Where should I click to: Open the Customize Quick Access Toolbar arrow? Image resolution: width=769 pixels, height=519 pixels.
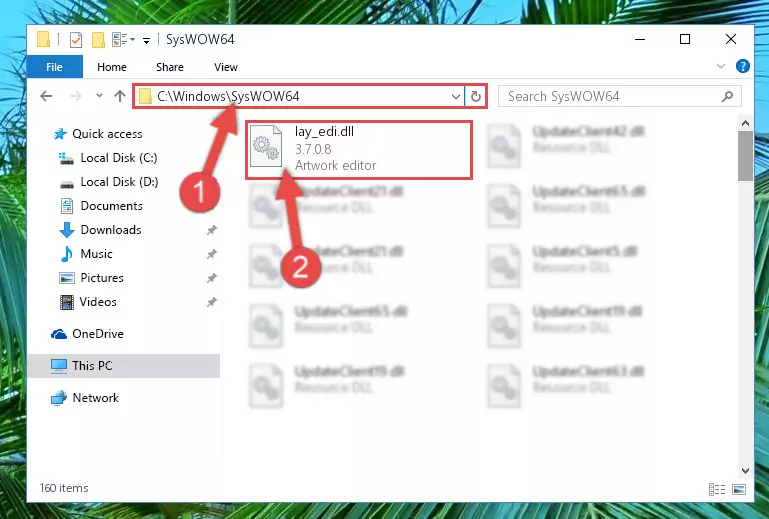pyautogui.click(x=146, y=40)
